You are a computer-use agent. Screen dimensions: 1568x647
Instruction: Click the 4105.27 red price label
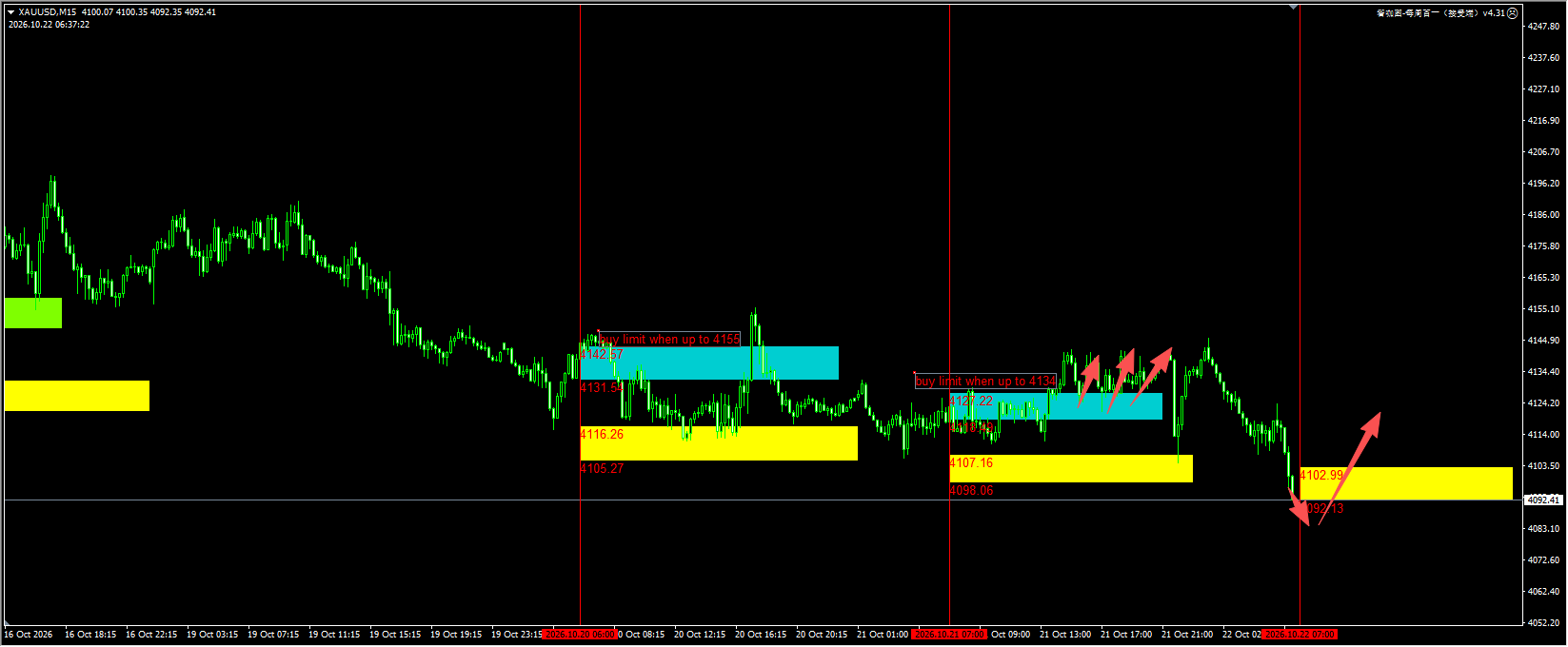click(603, 469)
